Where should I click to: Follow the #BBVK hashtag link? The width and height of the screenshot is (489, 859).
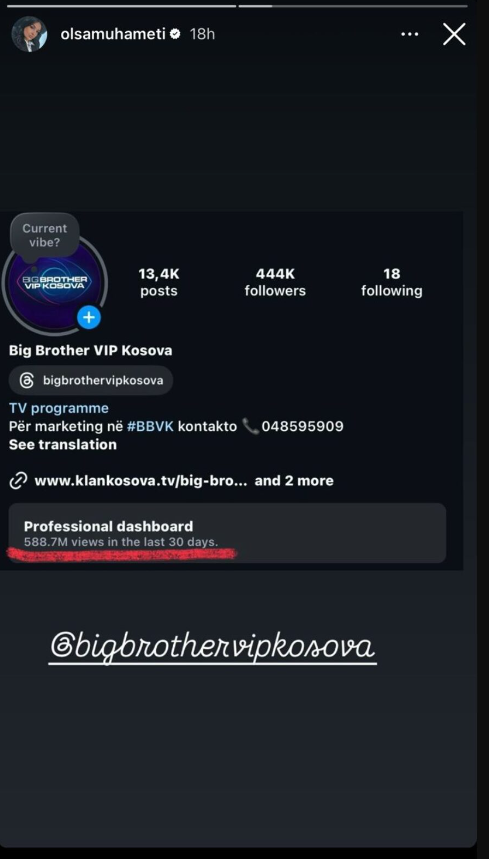(x=150, y=426)
